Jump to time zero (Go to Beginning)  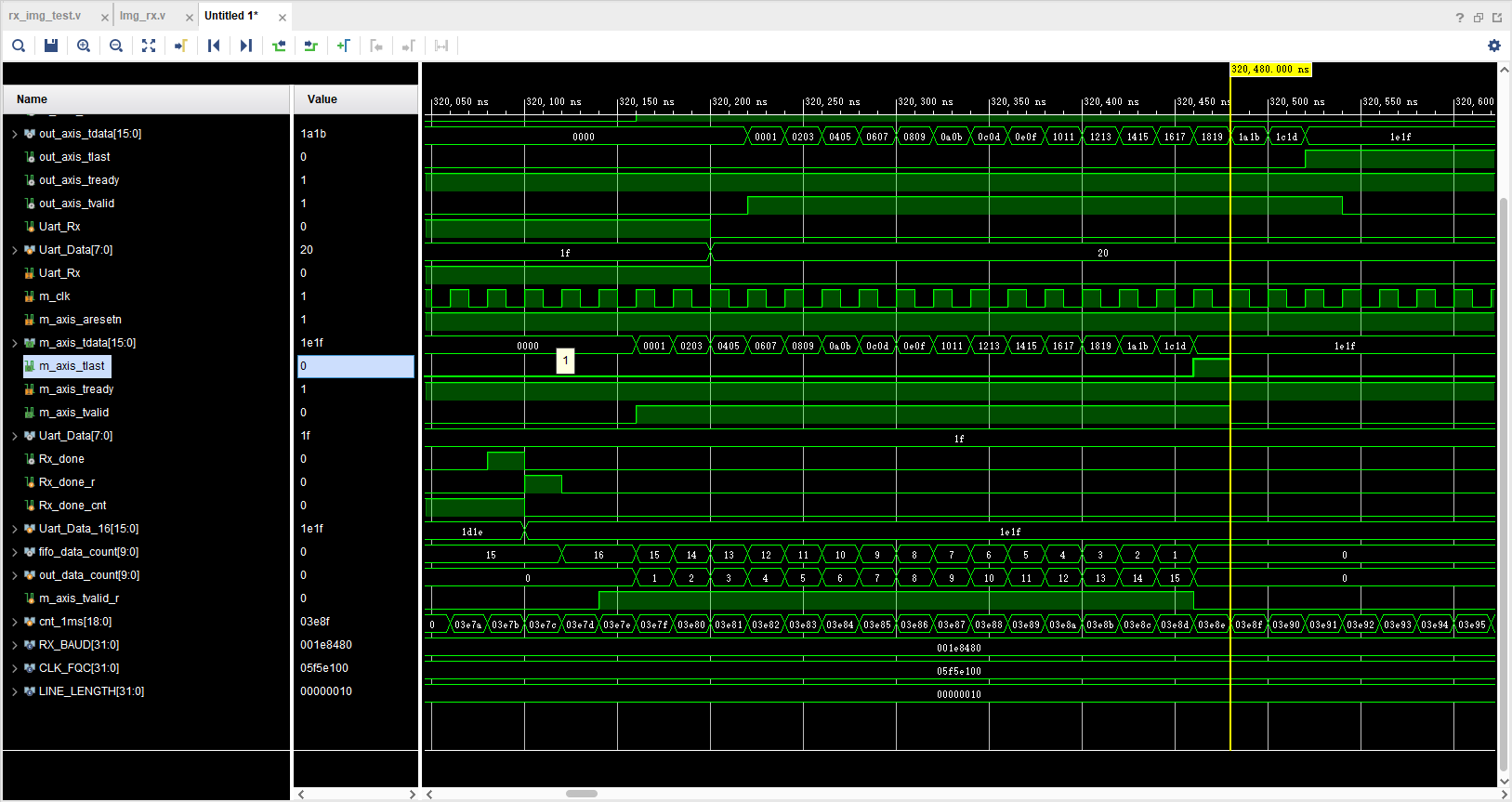(214, 46)
